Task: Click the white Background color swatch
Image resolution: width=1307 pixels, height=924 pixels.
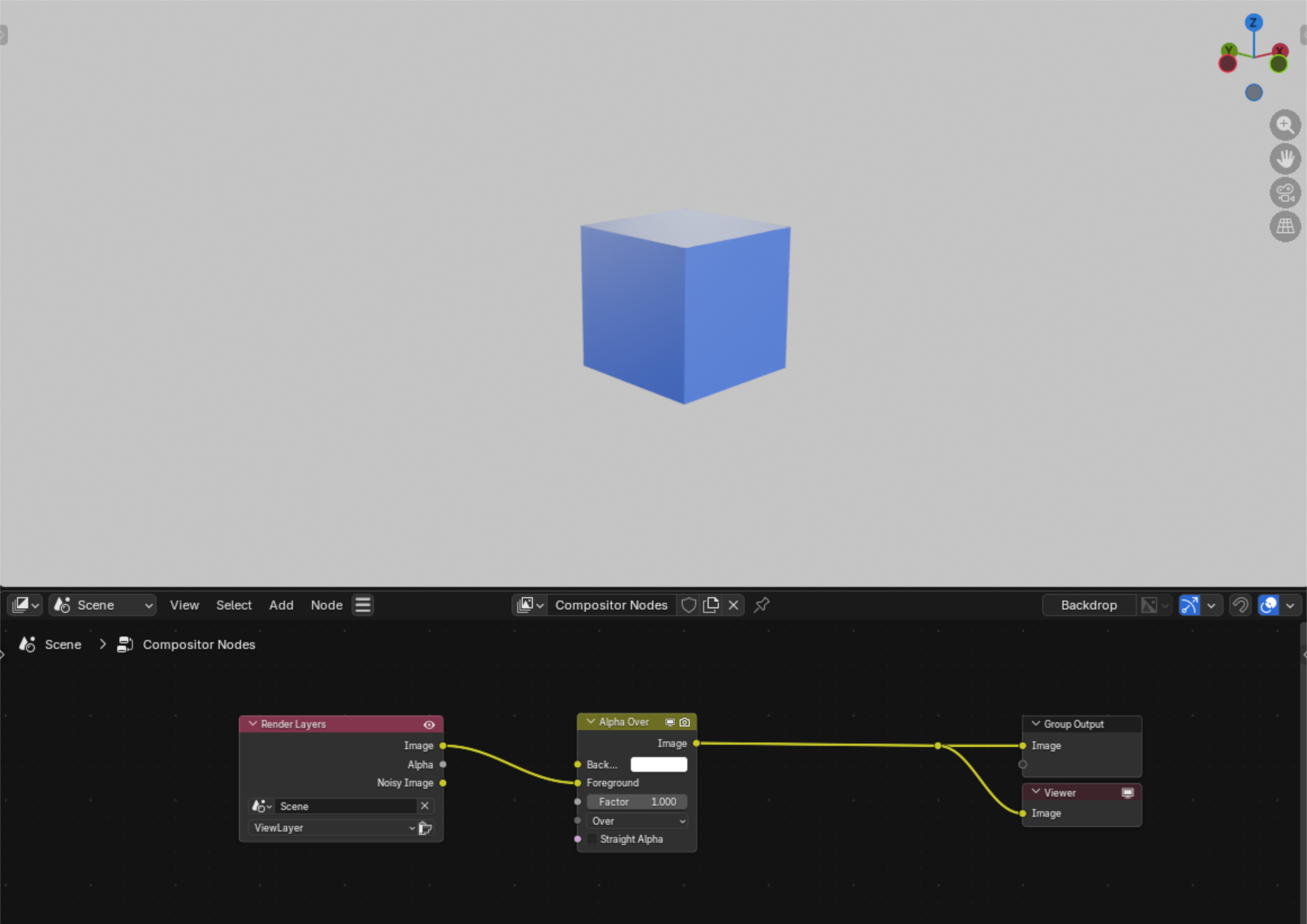Action: point(659,764)
